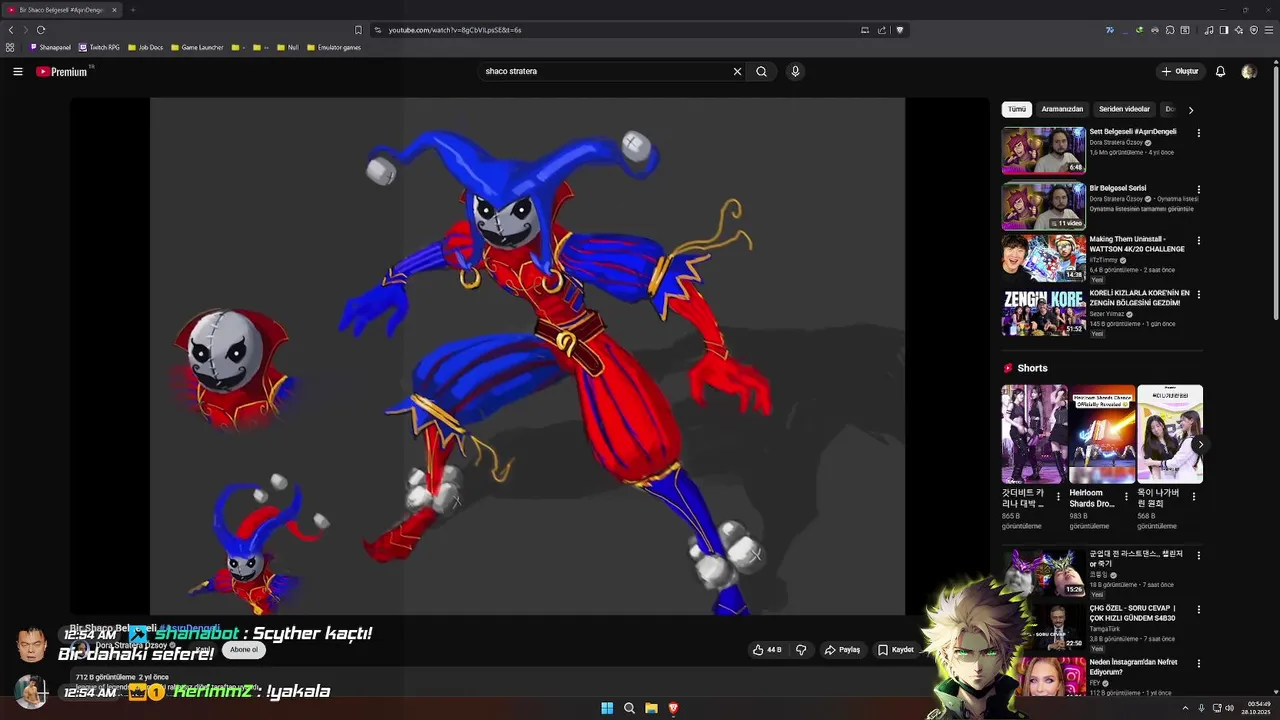Image resolution: width=1280 pixels, height=720 pixels.
Task: Open a new browser tab
Action: point(132,10)
